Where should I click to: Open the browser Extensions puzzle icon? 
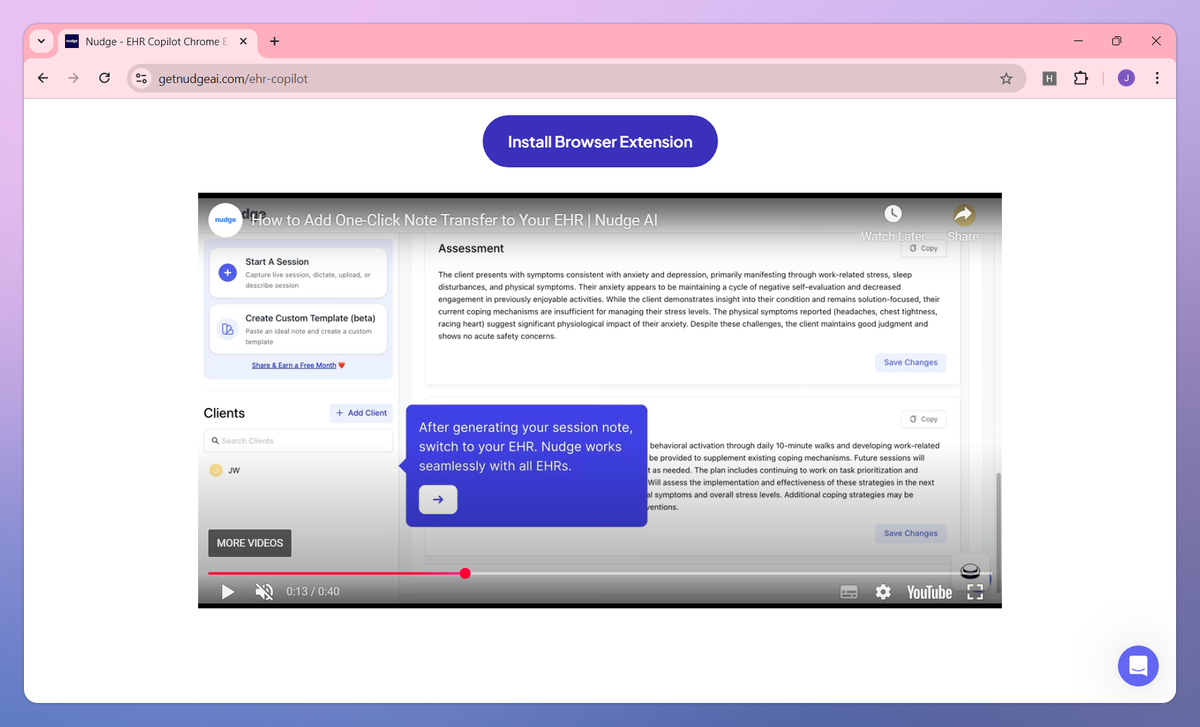point(1081,78)
